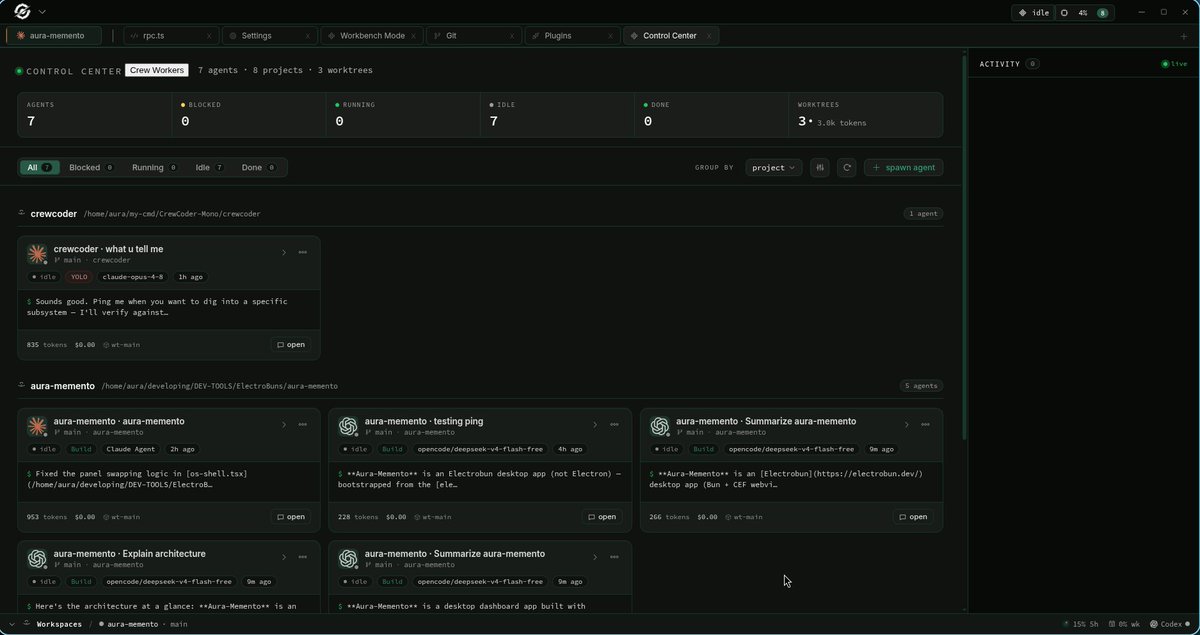Click the idle status indicator in title bar
This screenshot has width=1200, height=635.
pos(1033,13)
